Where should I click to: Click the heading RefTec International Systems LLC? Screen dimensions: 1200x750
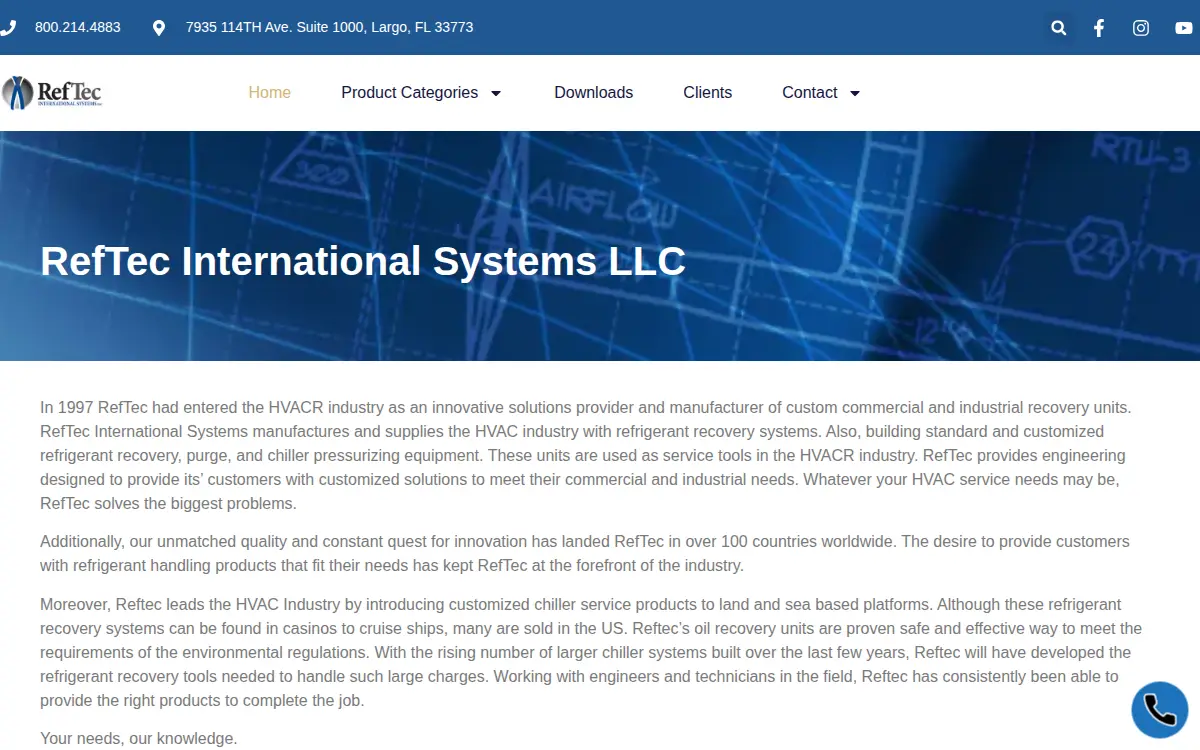[363, 261]
